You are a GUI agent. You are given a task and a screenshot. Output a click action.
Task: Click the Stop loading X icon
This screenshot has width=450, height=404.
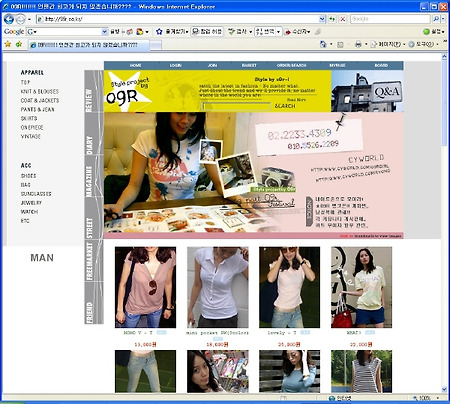[342, 19]
